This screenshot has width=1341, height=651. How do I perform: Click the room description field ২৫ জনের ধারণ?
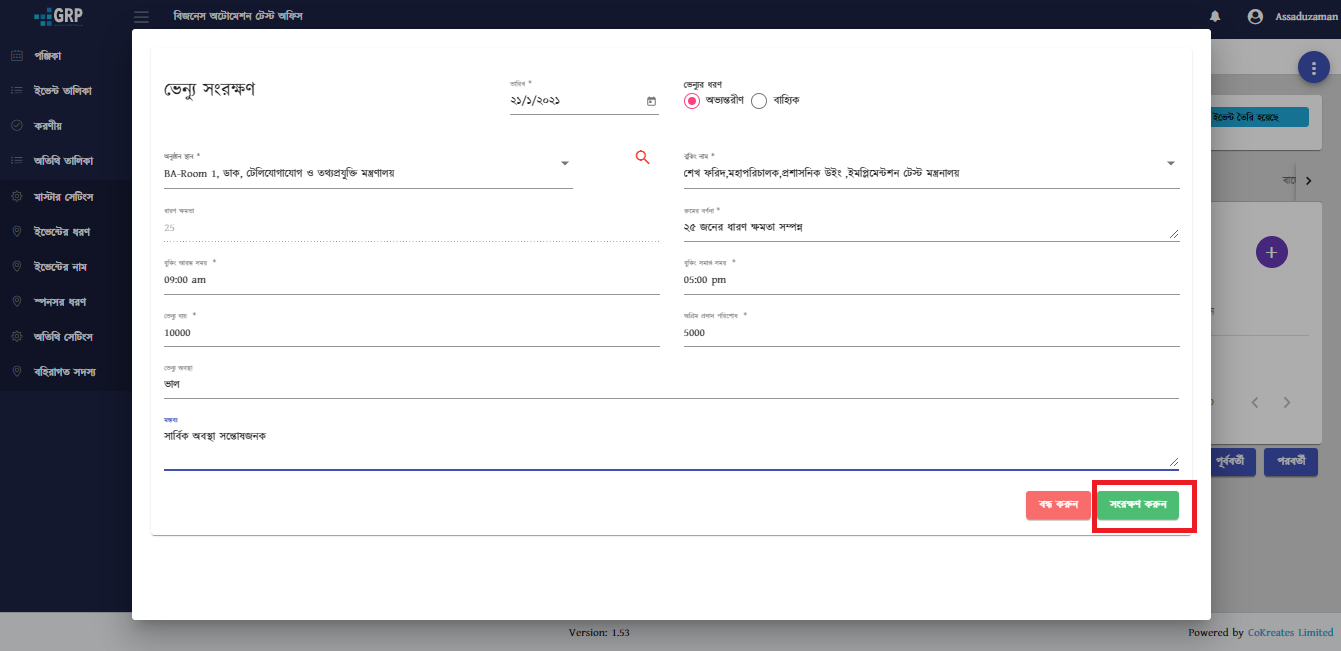click(932, 227)
